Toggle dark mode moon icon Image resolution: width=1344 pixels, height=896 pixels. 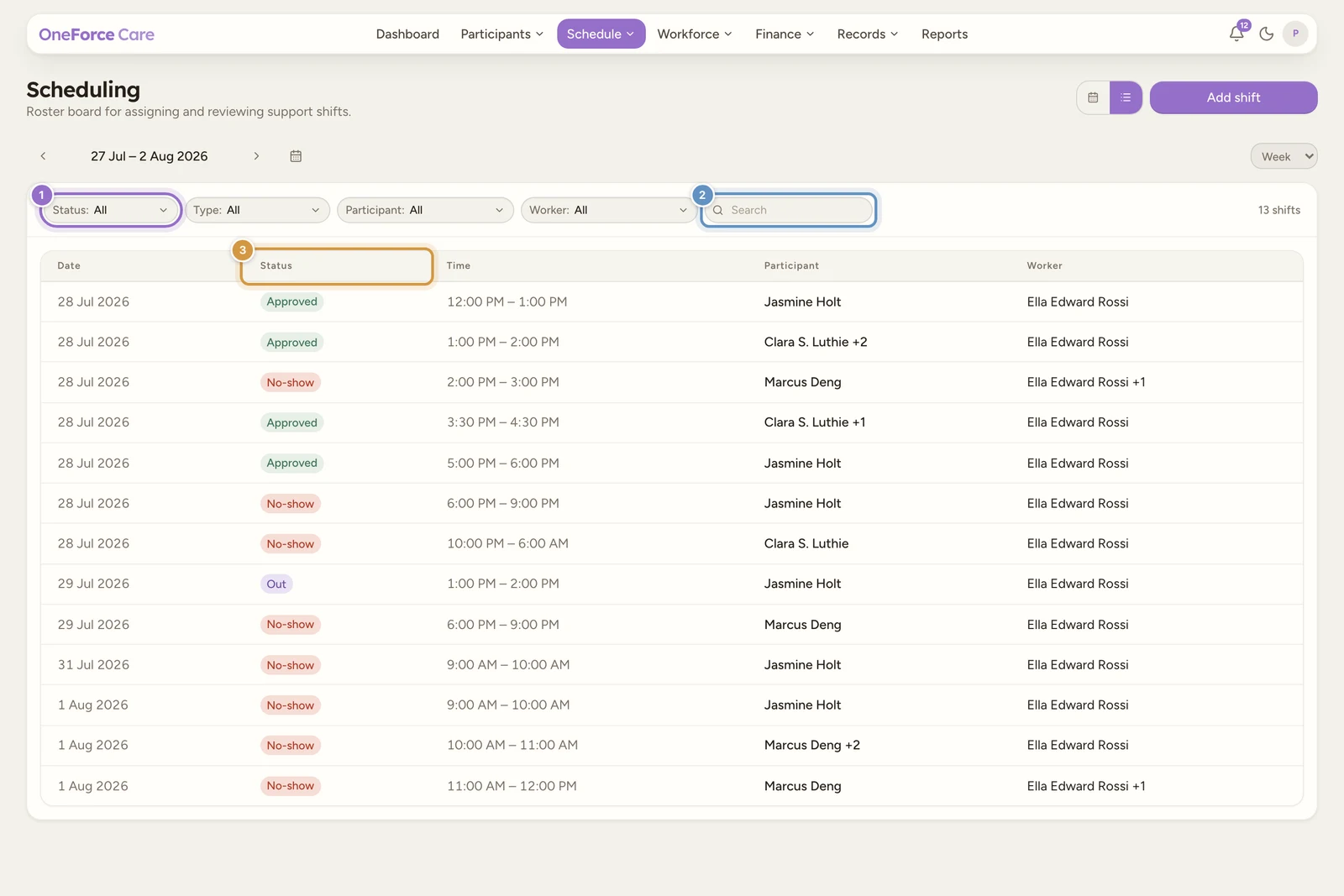[x=1267, y=34]
